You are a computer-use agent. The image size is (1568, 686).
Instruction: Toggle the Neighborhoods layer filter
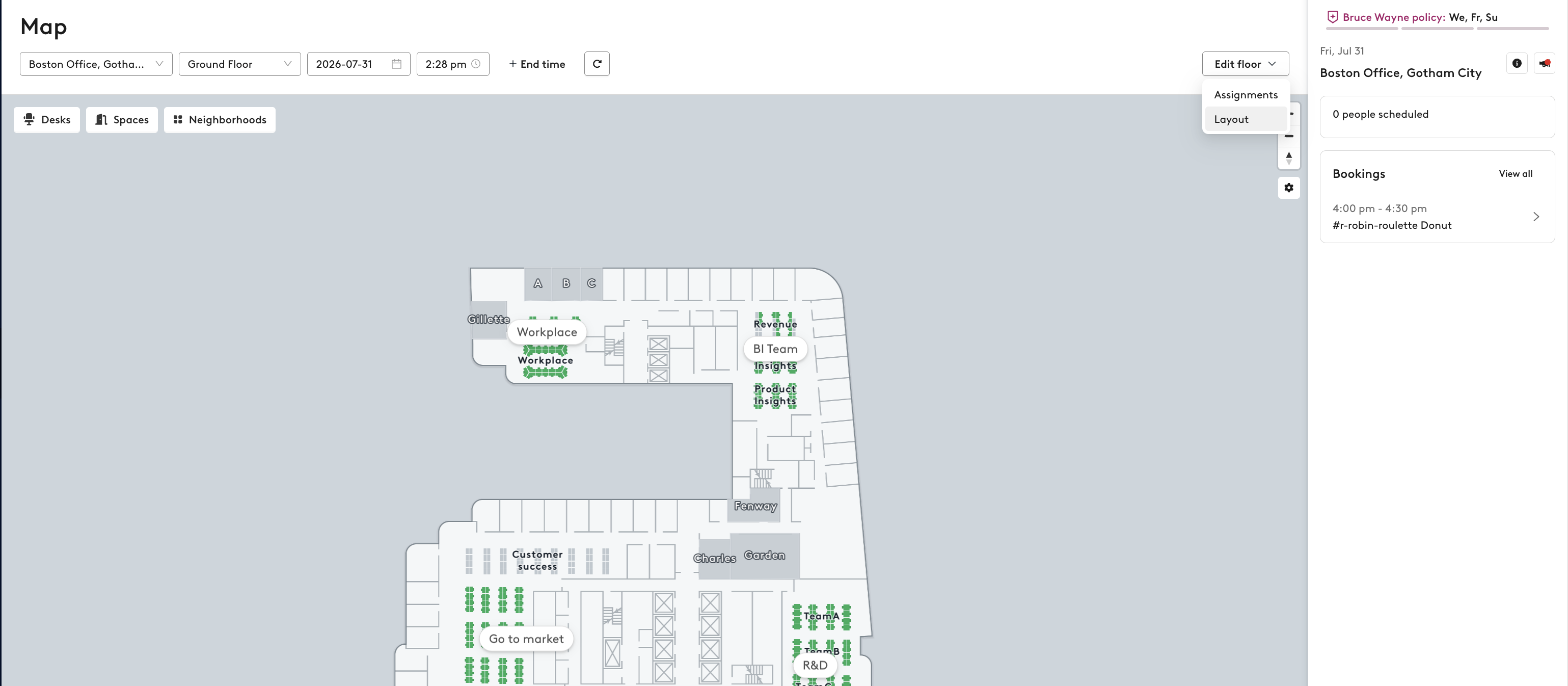tap(220, 120)
